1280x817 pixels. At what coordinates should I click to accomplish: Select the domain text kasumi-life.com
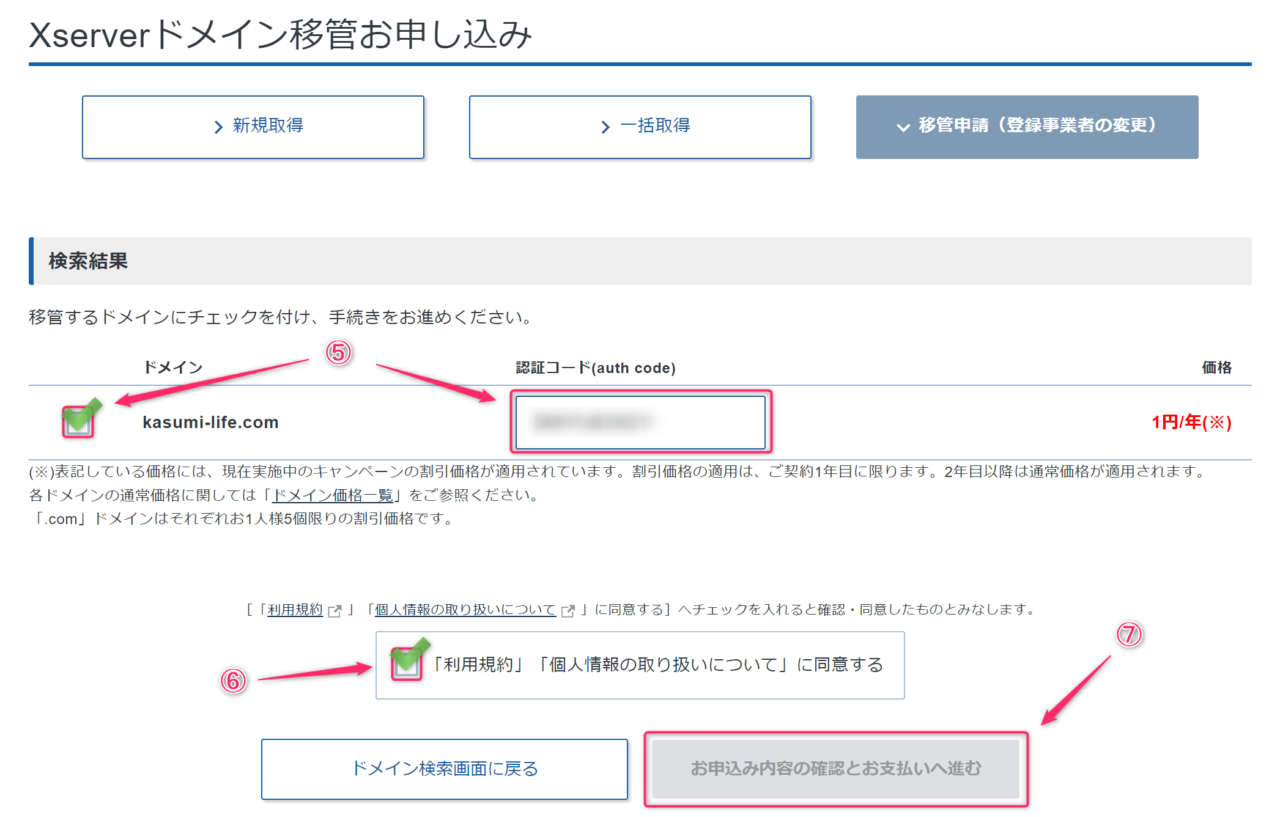(x=211, y=422)
